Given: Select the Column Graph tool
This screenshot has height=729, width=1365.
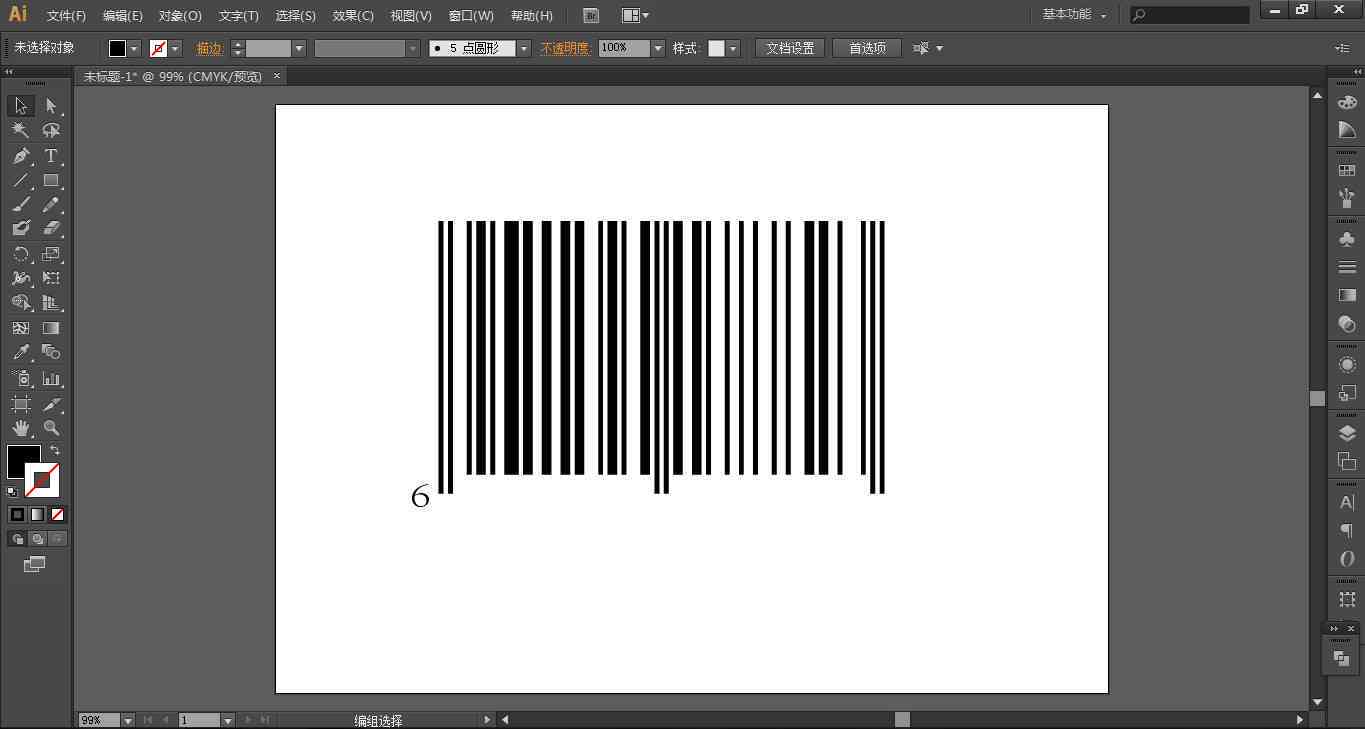Looking at the screenshot, I should click(51, 379).
